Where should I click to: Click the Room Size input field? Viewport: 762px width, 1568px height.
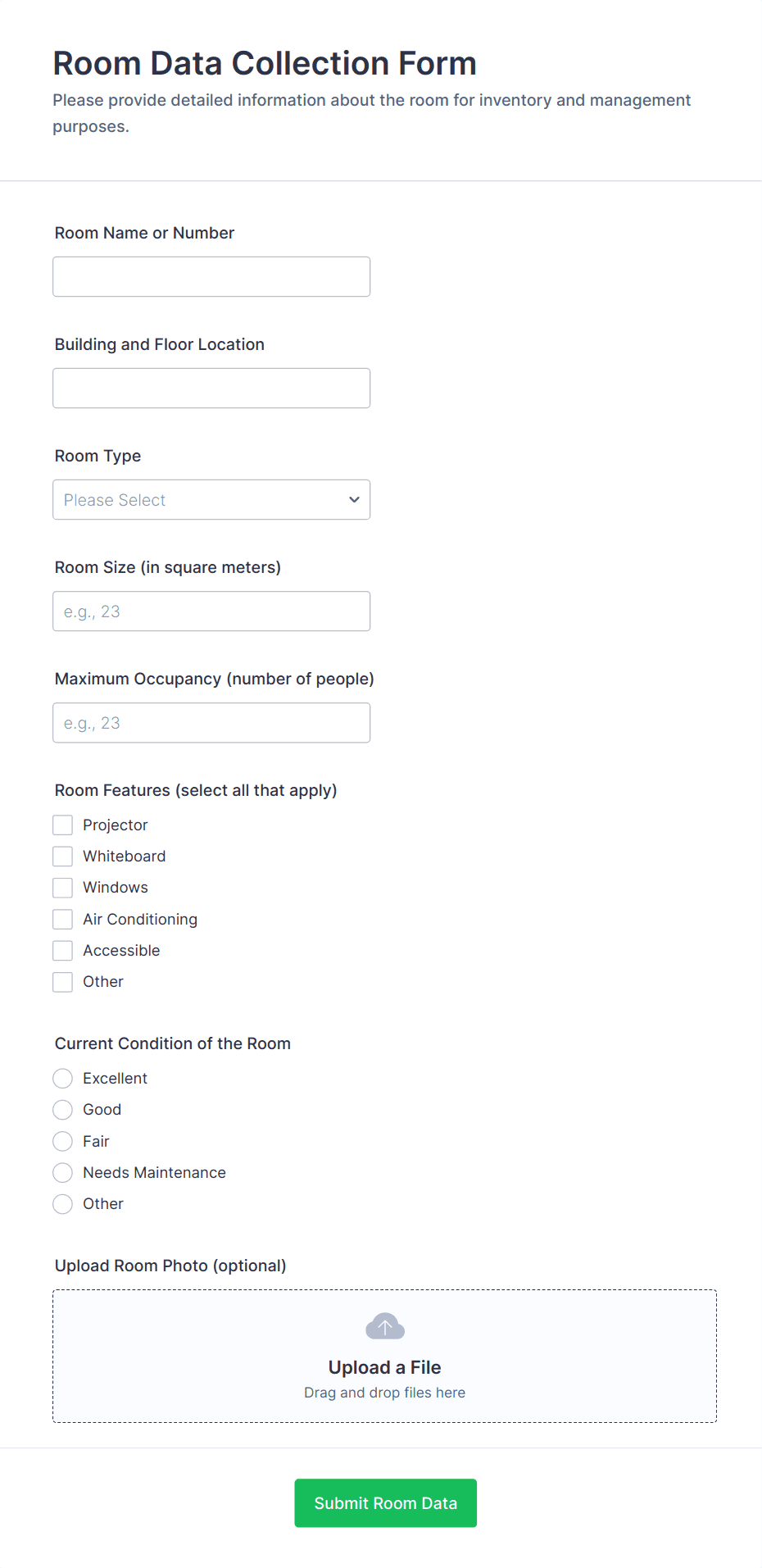coord(211,611)
